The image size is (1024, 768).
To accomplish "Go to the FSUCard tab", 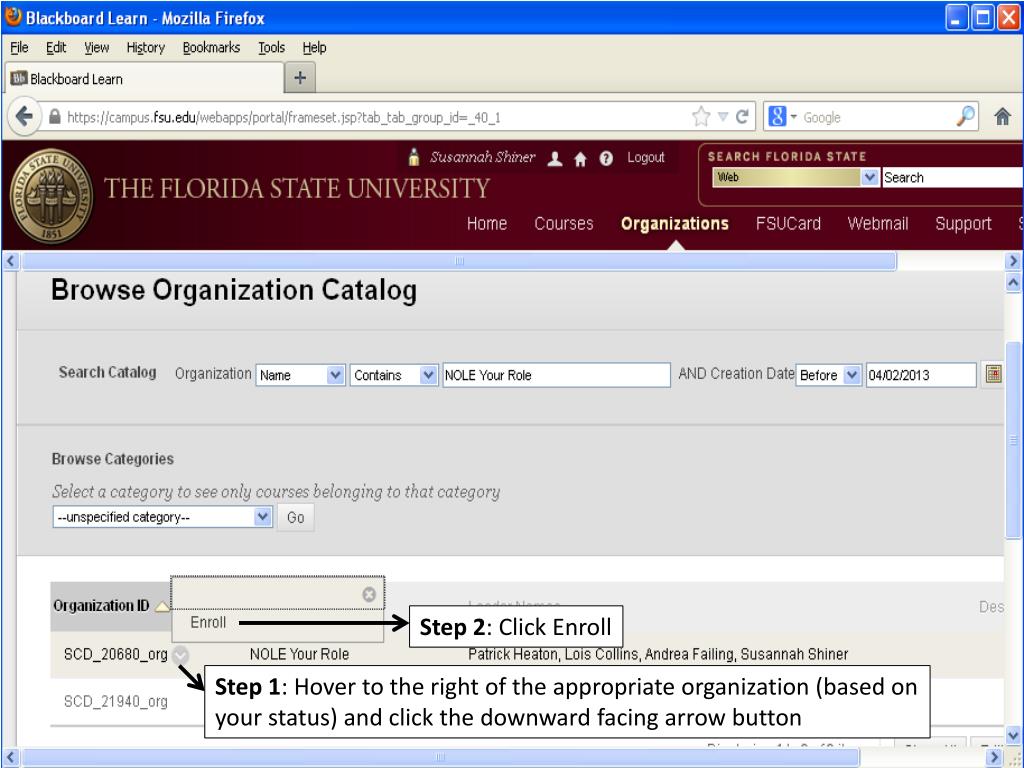I will click(x=788, y=224).
